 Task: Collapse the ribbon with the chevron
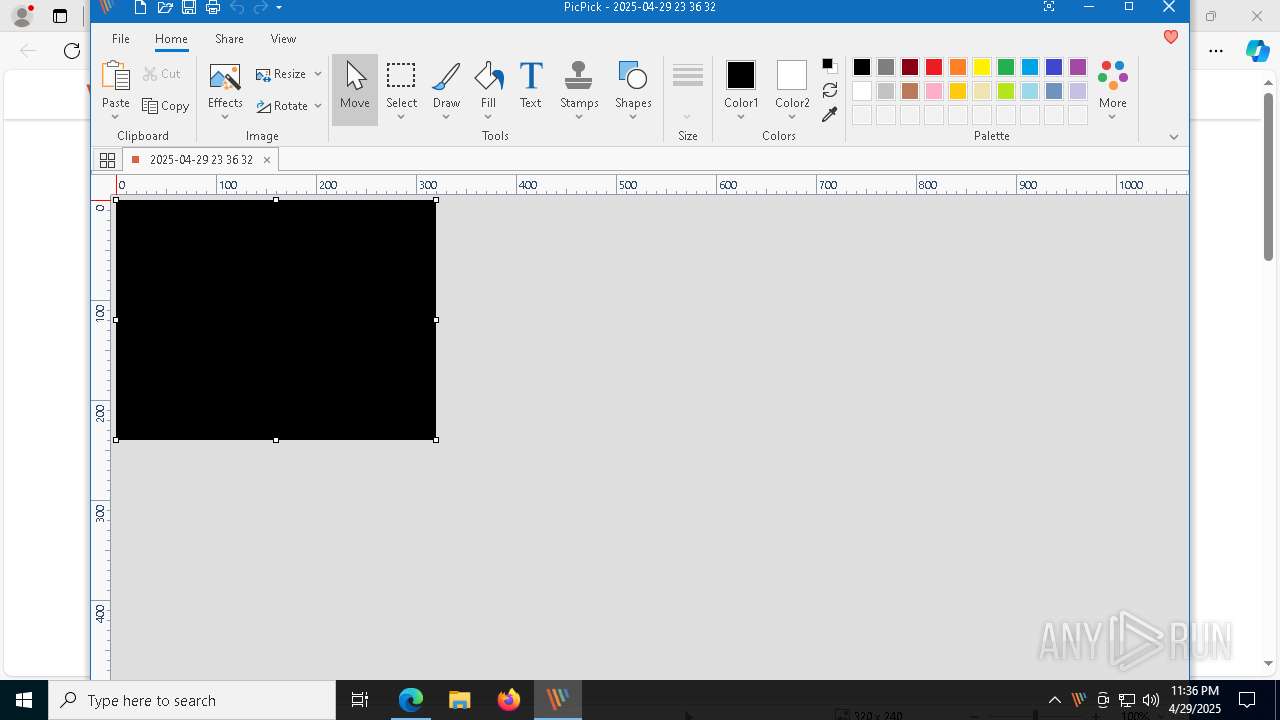coord(1174,137)
